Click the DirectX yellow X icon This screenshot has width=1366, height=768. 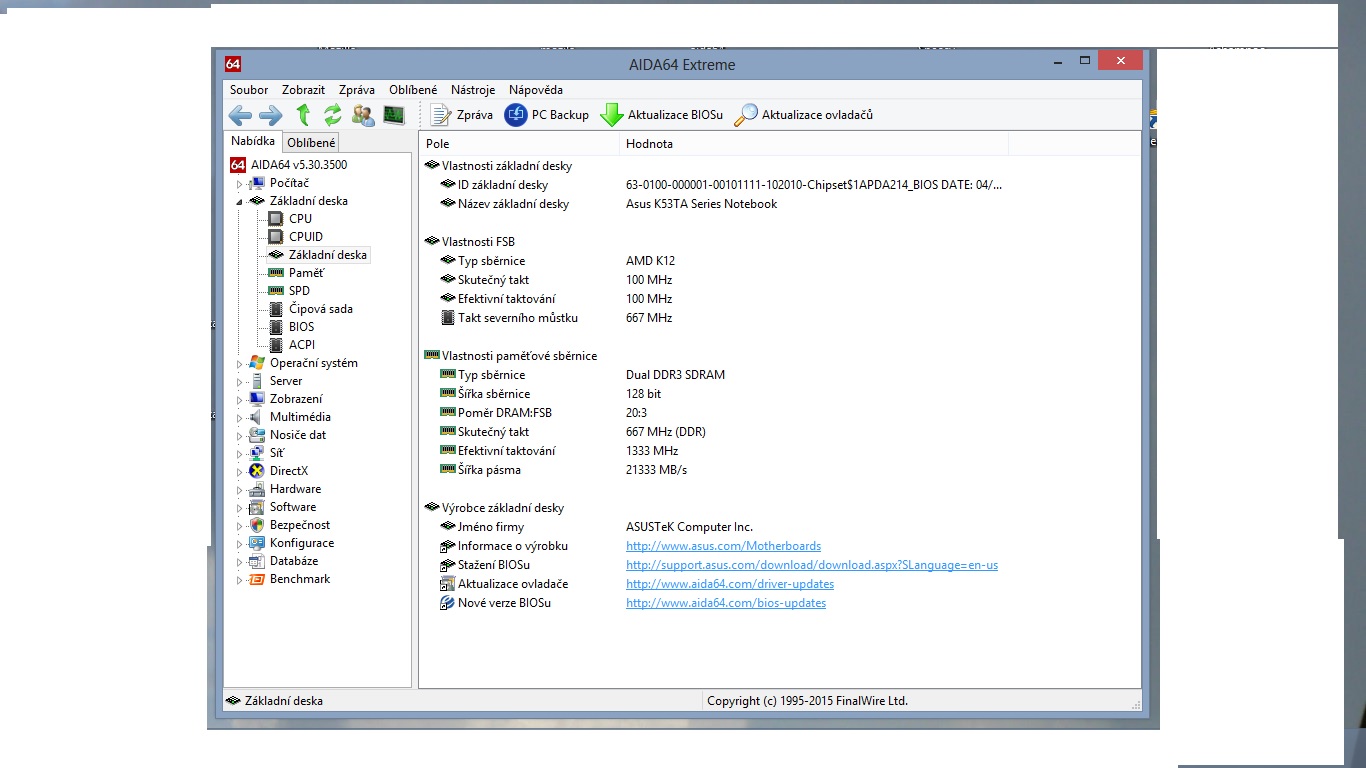point(257,471)
